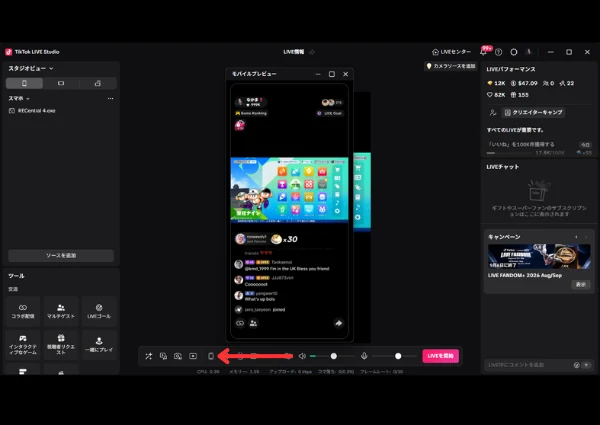Click the 155 gifts stat
The height and width of the screenshot is (425, 600).
[520, 94]
